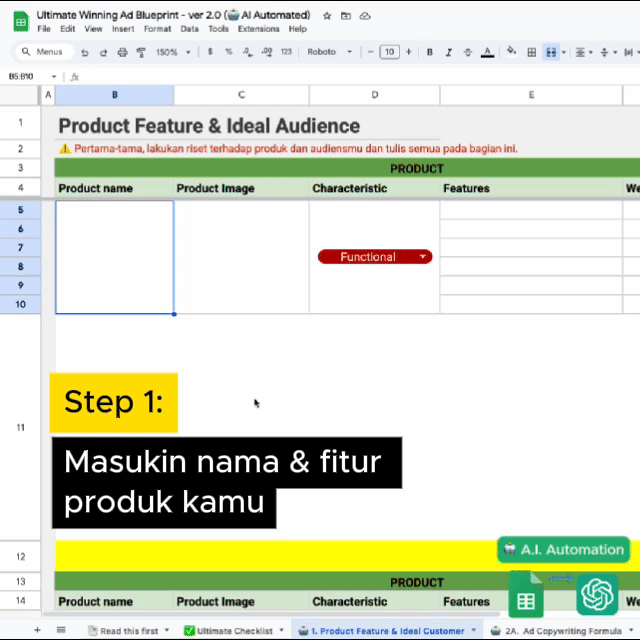Open the Functional characteristic dropdown chip
Image resolution: width=640 pixels, height=640 pixels.
coord(375,257)
